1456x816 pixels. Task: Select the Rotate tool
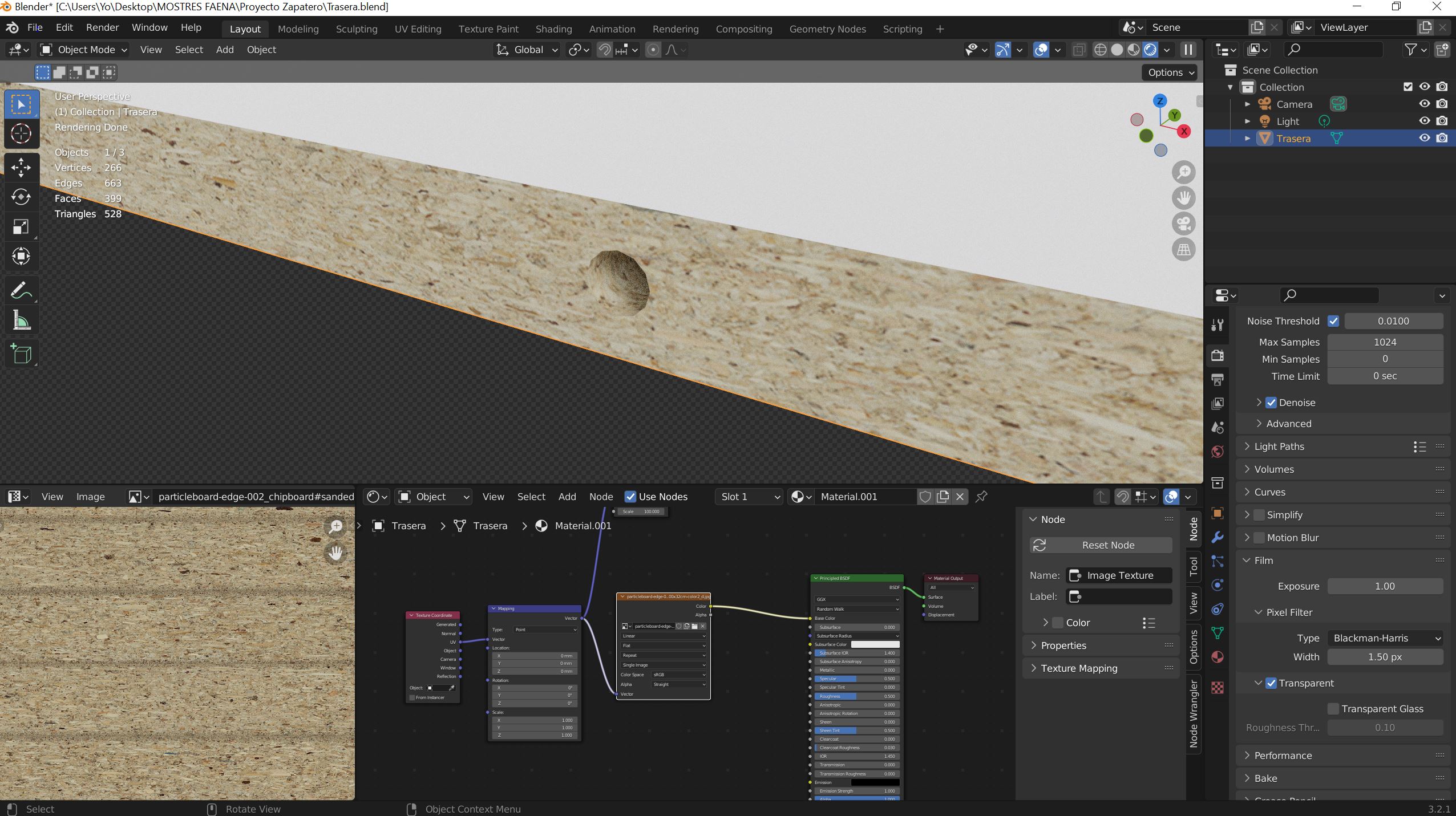21,197
